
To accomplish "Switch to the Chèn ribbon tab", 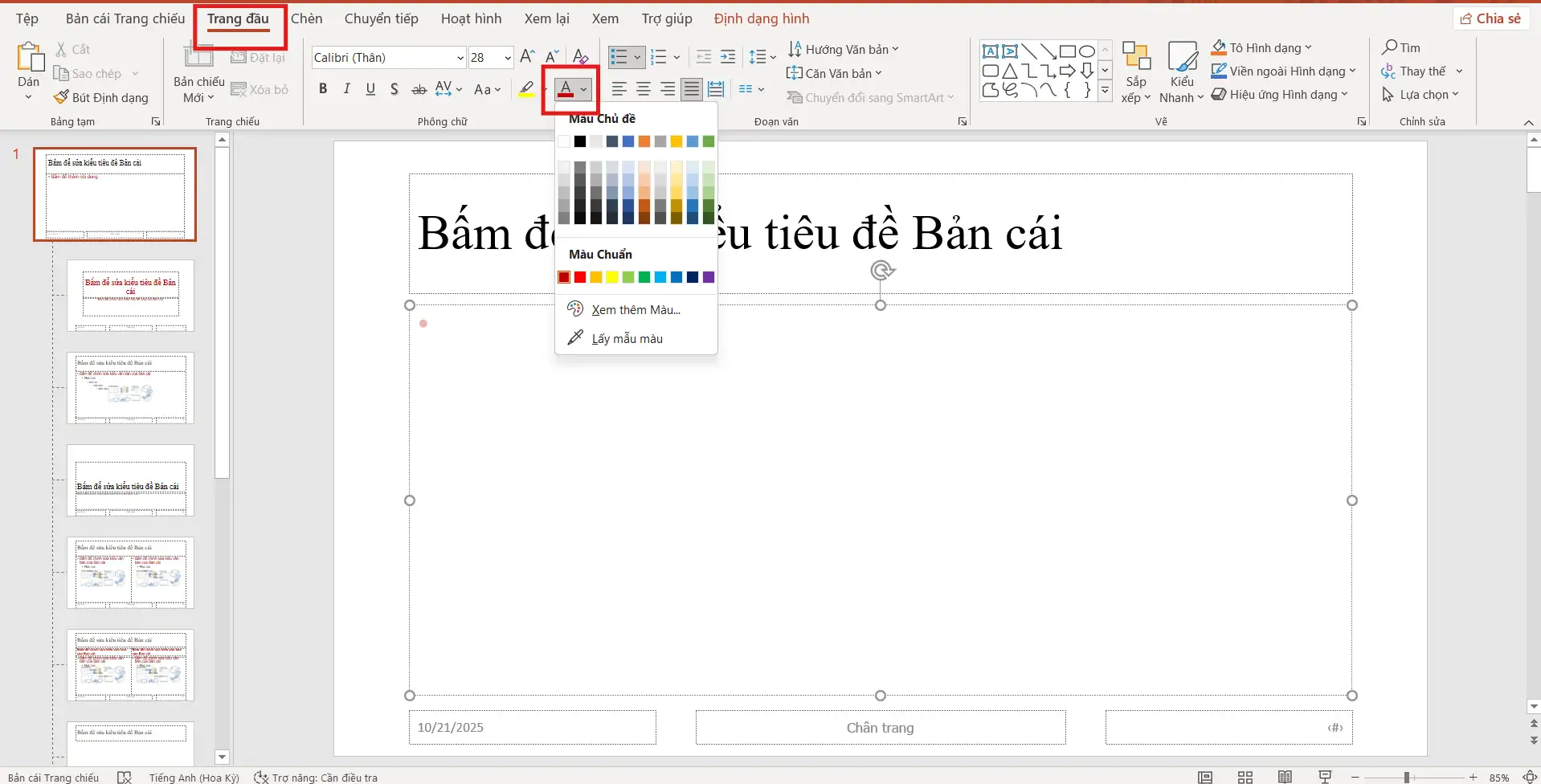I will [x=307, y=18].
